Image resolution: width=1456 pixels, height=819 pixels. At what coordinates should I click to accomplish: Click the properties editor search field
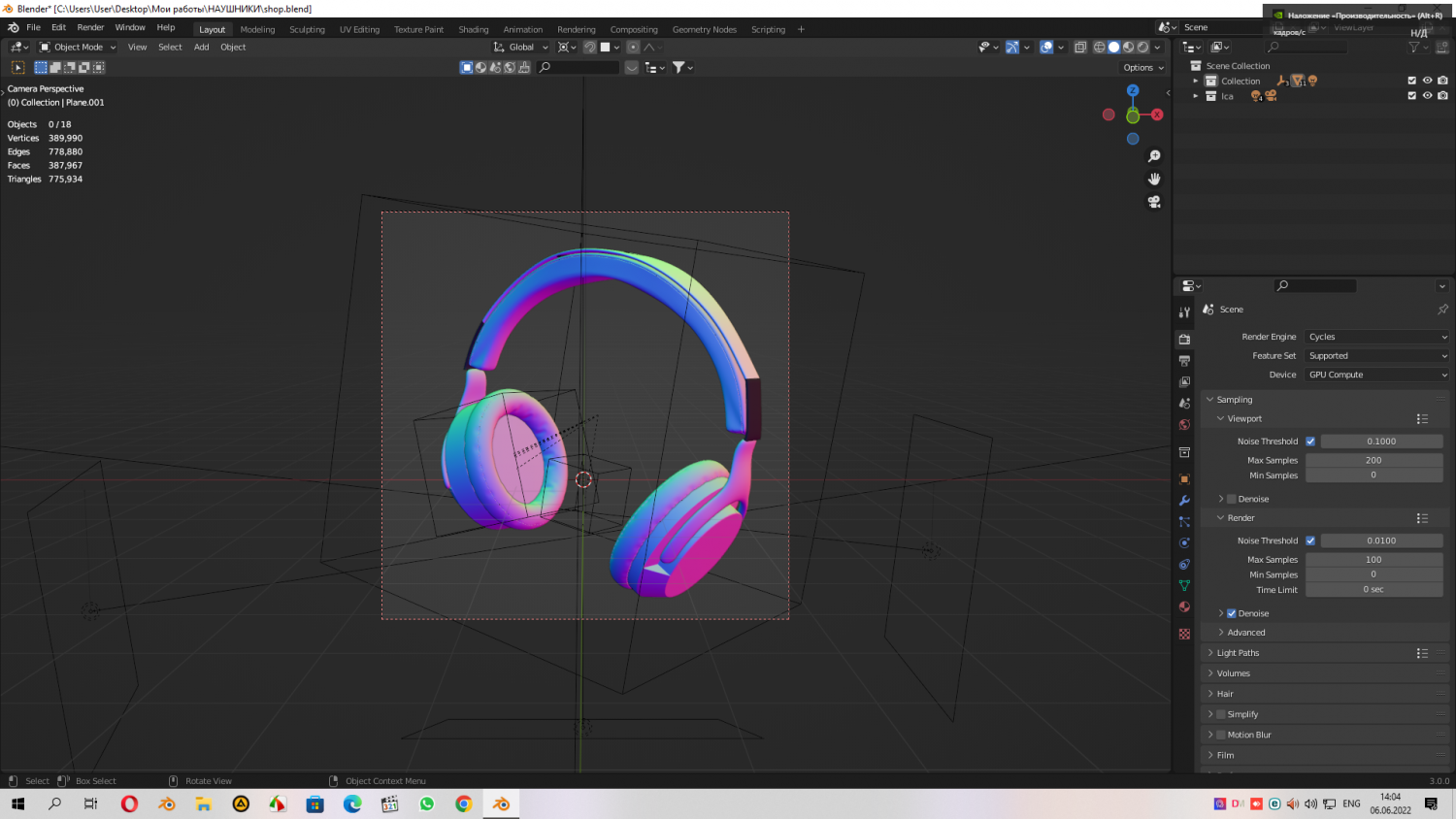coord(1315,285)
